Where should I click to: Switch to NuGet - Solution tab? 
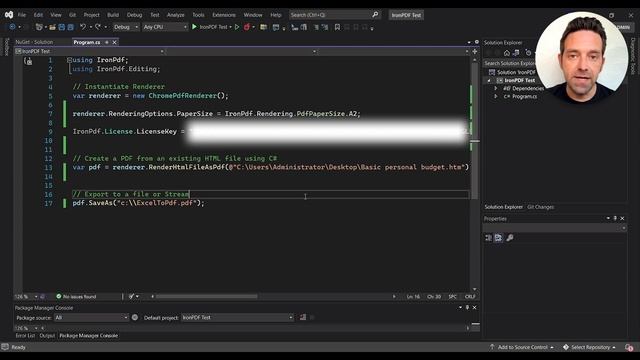point(34,42)
